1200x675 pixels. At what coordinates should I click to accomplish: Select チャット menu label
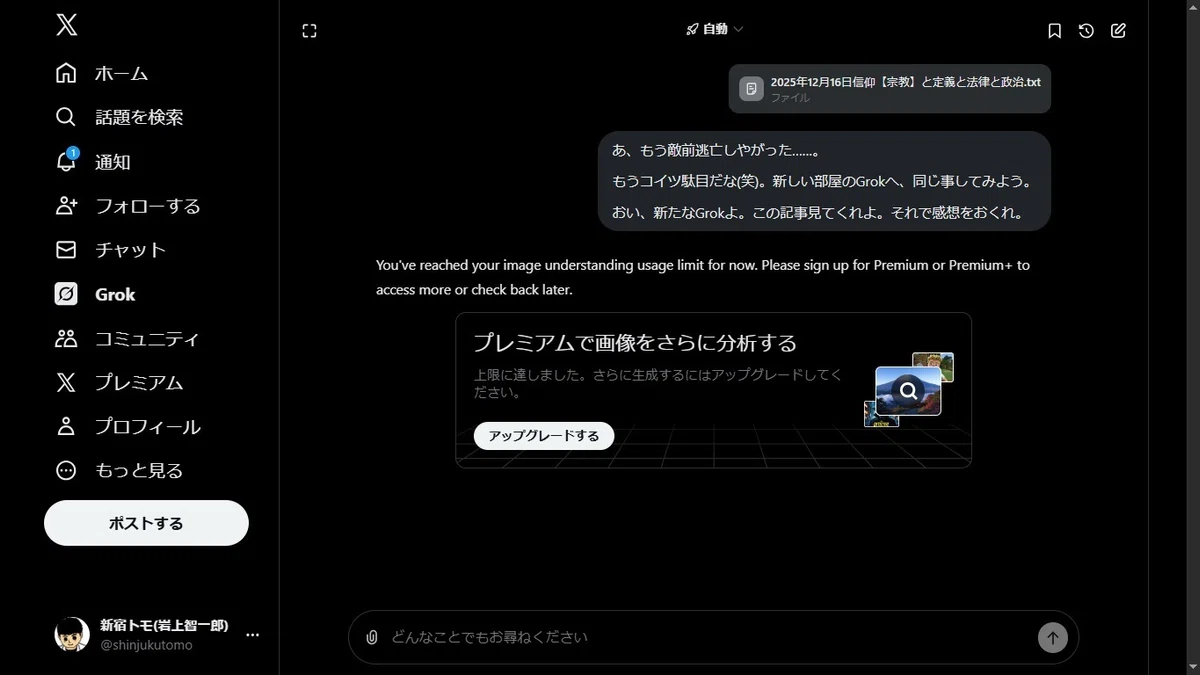coord(130,250)
